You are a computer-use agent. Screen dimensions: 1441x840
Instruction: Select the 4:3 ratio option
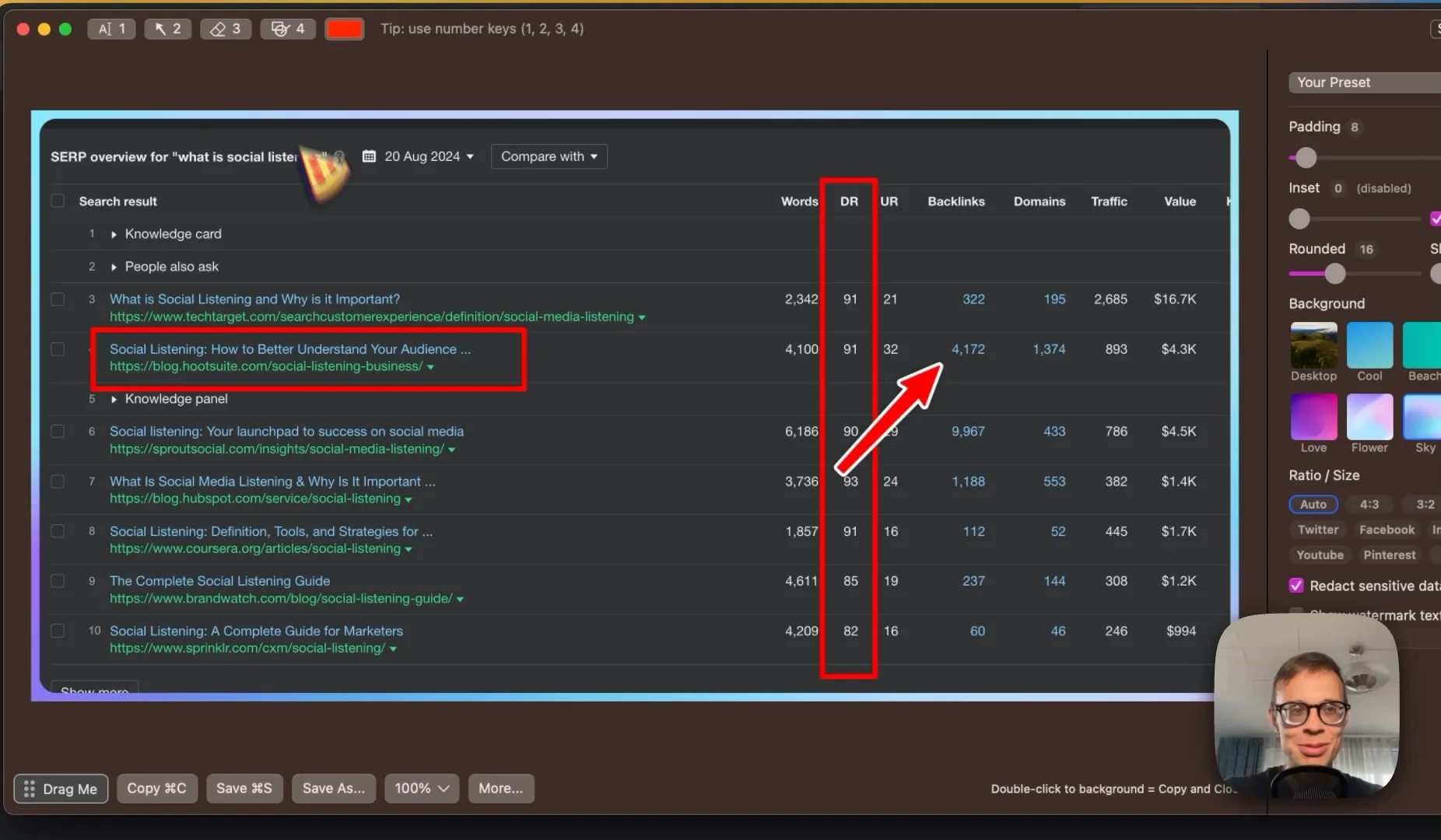coord(1369,504)
